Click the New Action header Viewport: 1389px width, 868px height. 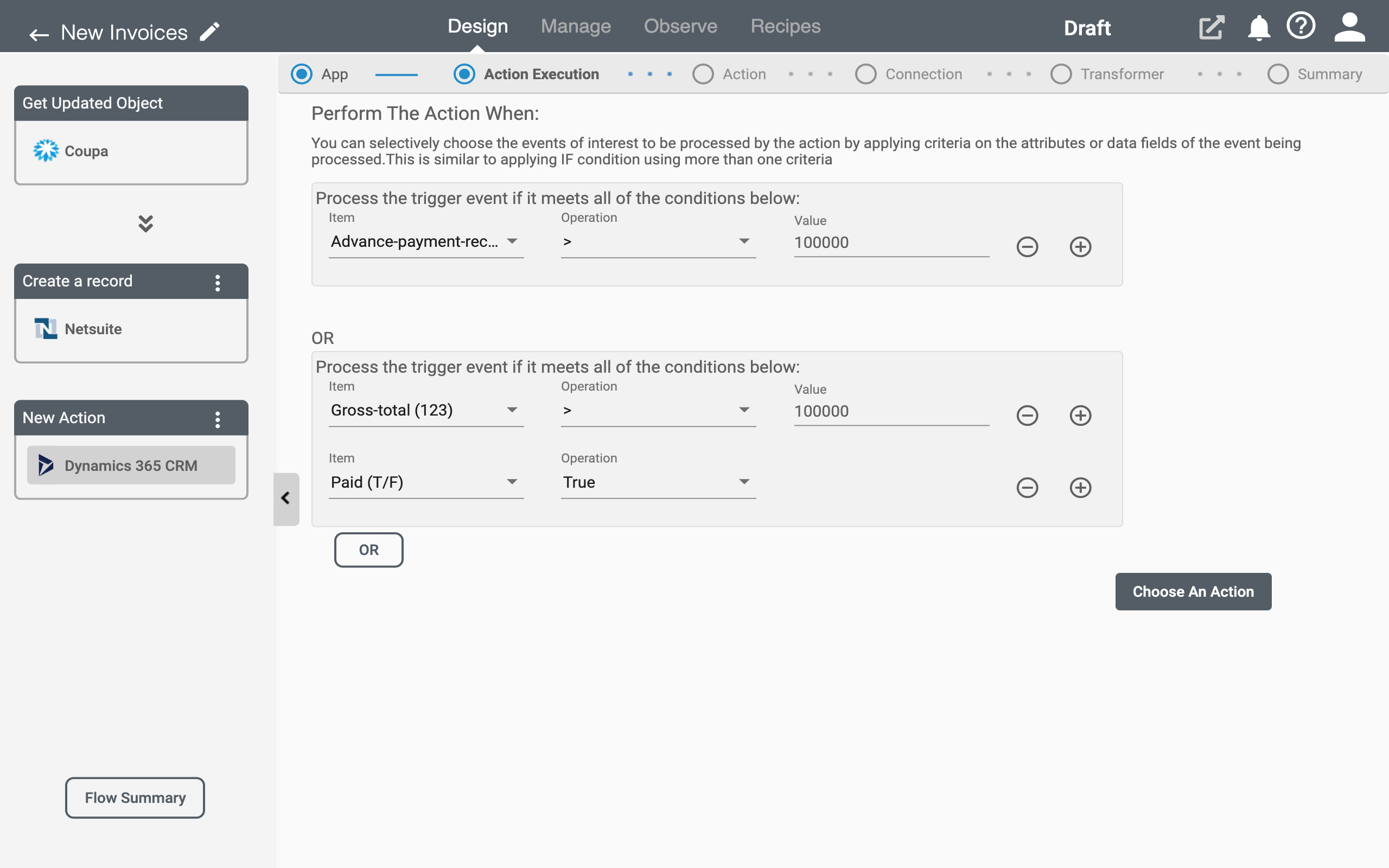pos(131,418)
